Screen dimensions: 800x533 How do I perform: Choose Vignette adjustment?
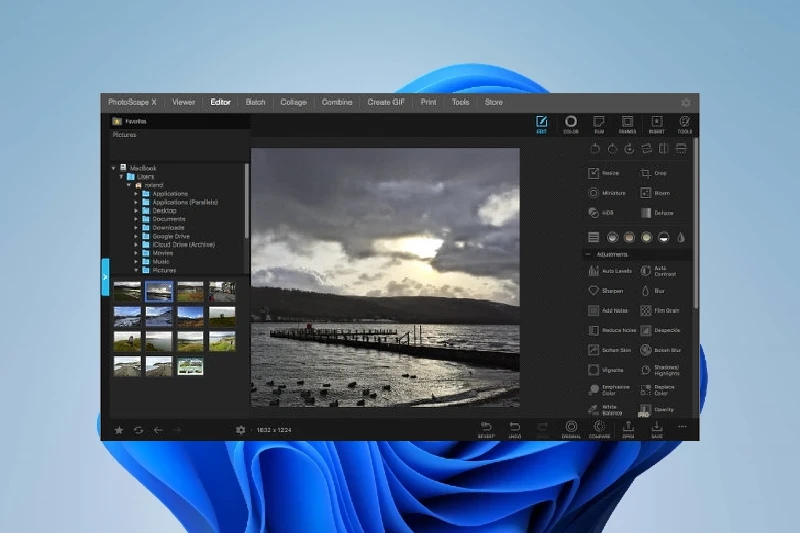(x=606, y=370)
